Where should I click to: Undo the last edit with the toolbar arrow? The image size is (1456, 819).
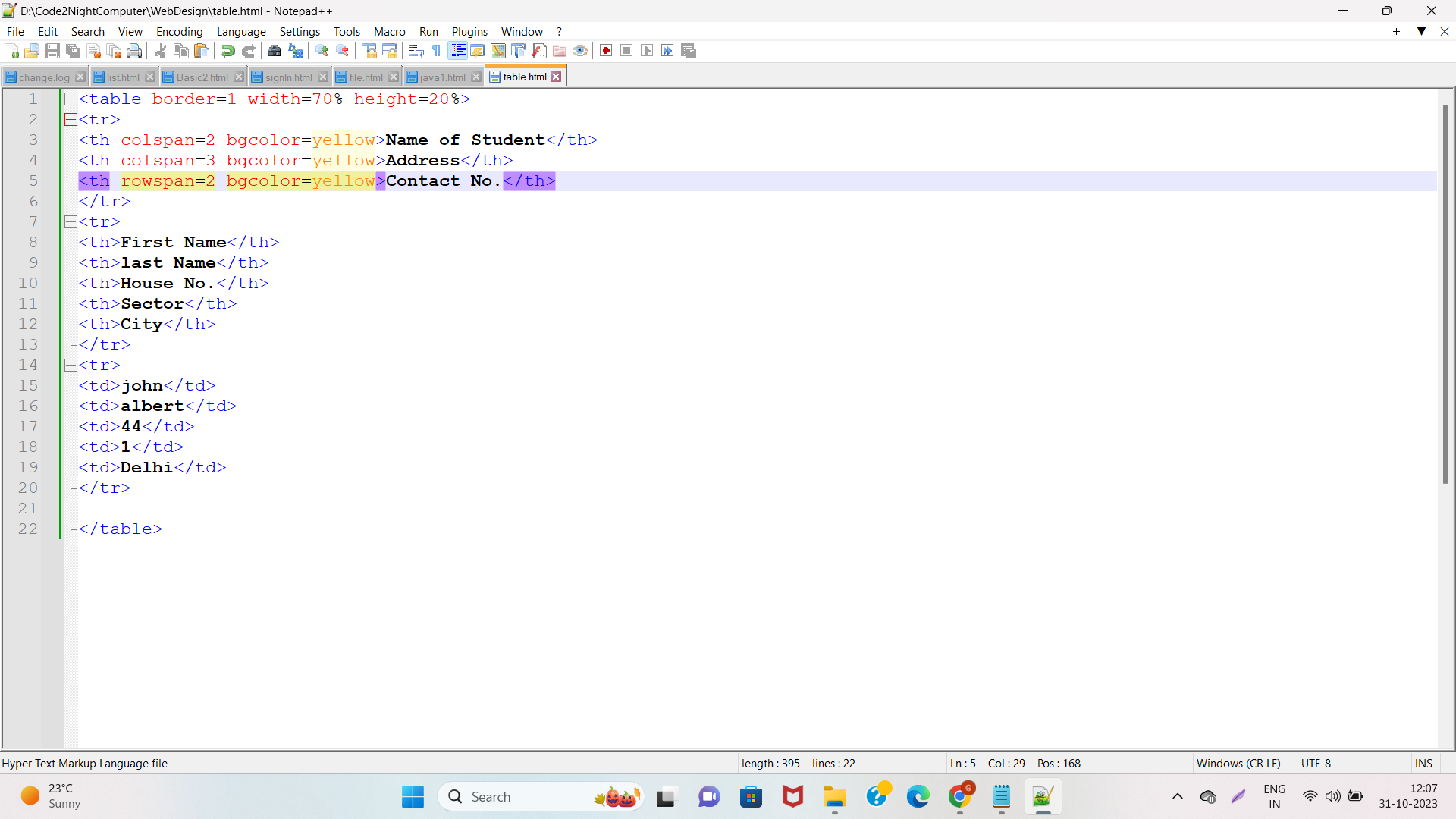[227, 51]
